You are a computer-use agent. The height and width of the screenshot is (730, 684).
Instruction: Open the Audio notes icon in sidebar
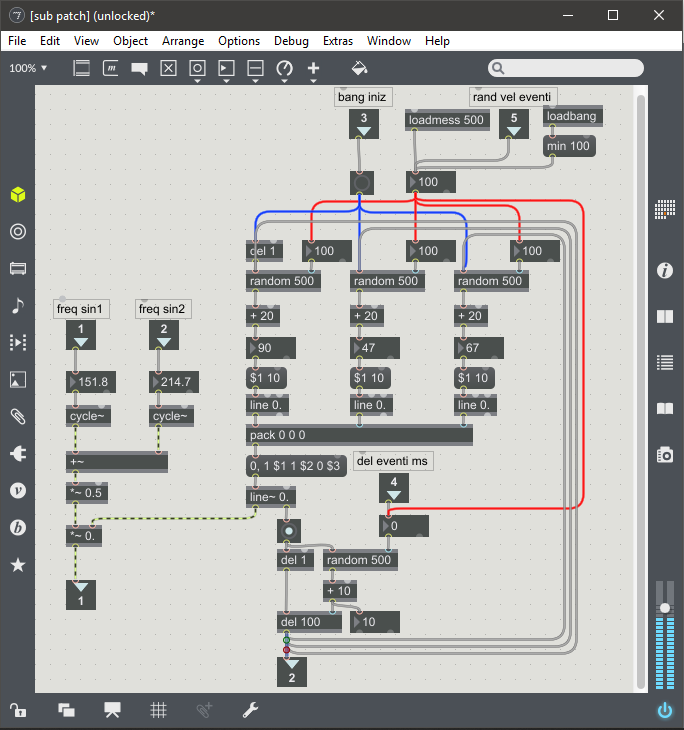18,305
